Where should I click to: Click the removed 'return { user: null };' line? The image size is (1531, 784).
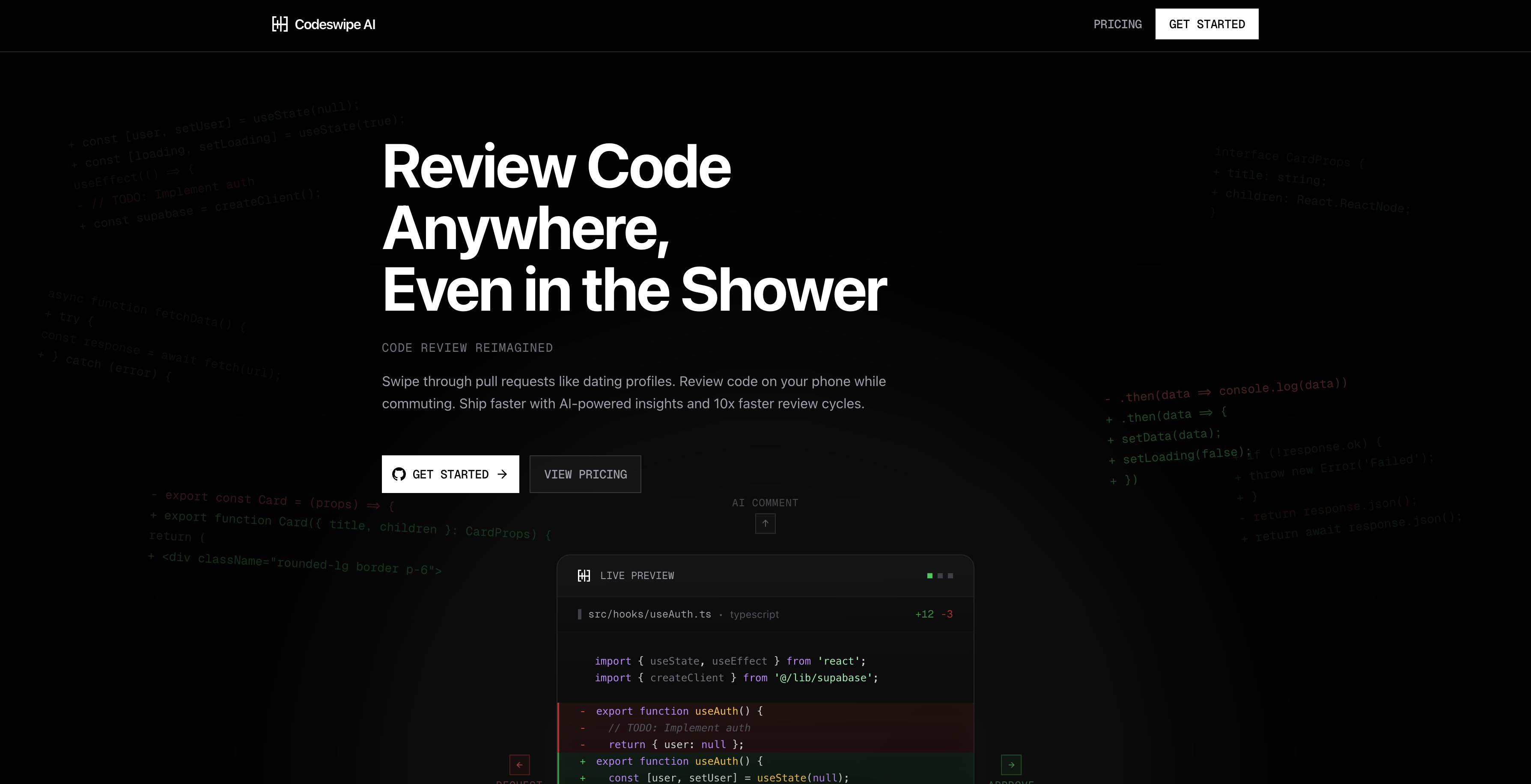765,744
